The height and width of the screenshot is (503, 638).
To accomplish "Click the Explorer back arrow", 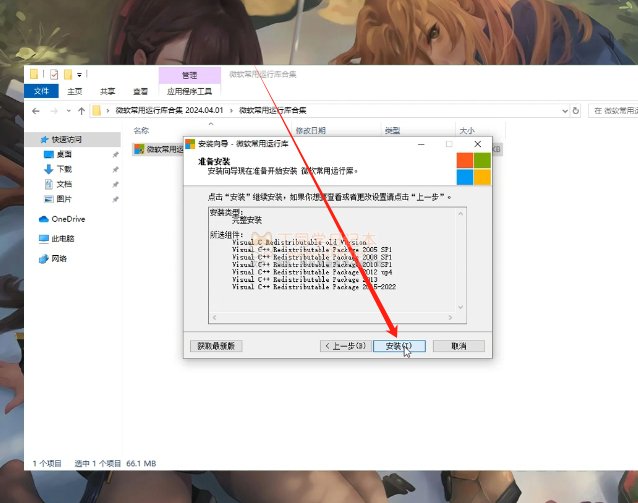I will pyautogui.click(x=36, y=111).
